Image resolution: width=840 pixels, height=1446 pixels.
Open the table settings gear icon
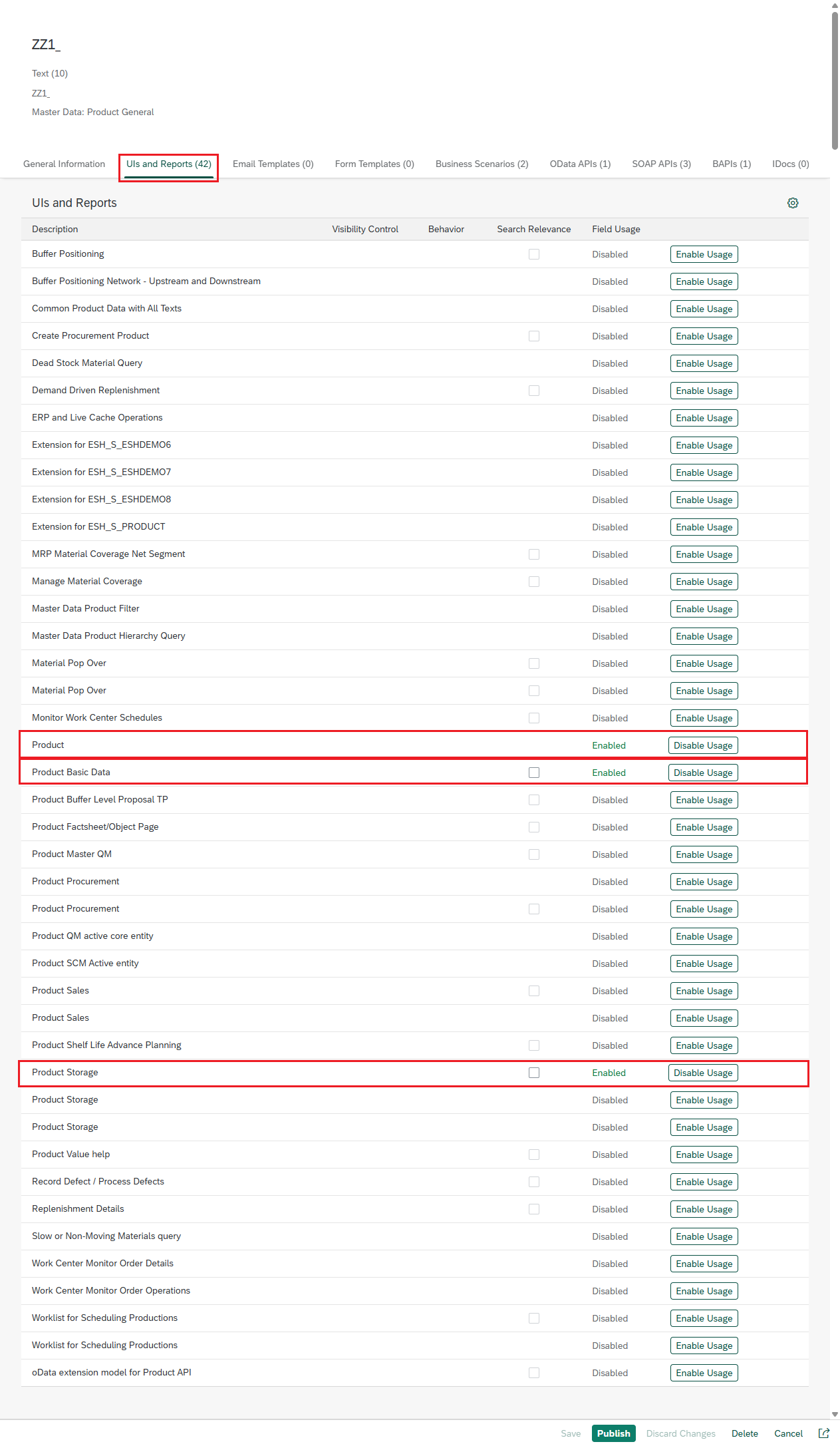click(x=792, y=203)
